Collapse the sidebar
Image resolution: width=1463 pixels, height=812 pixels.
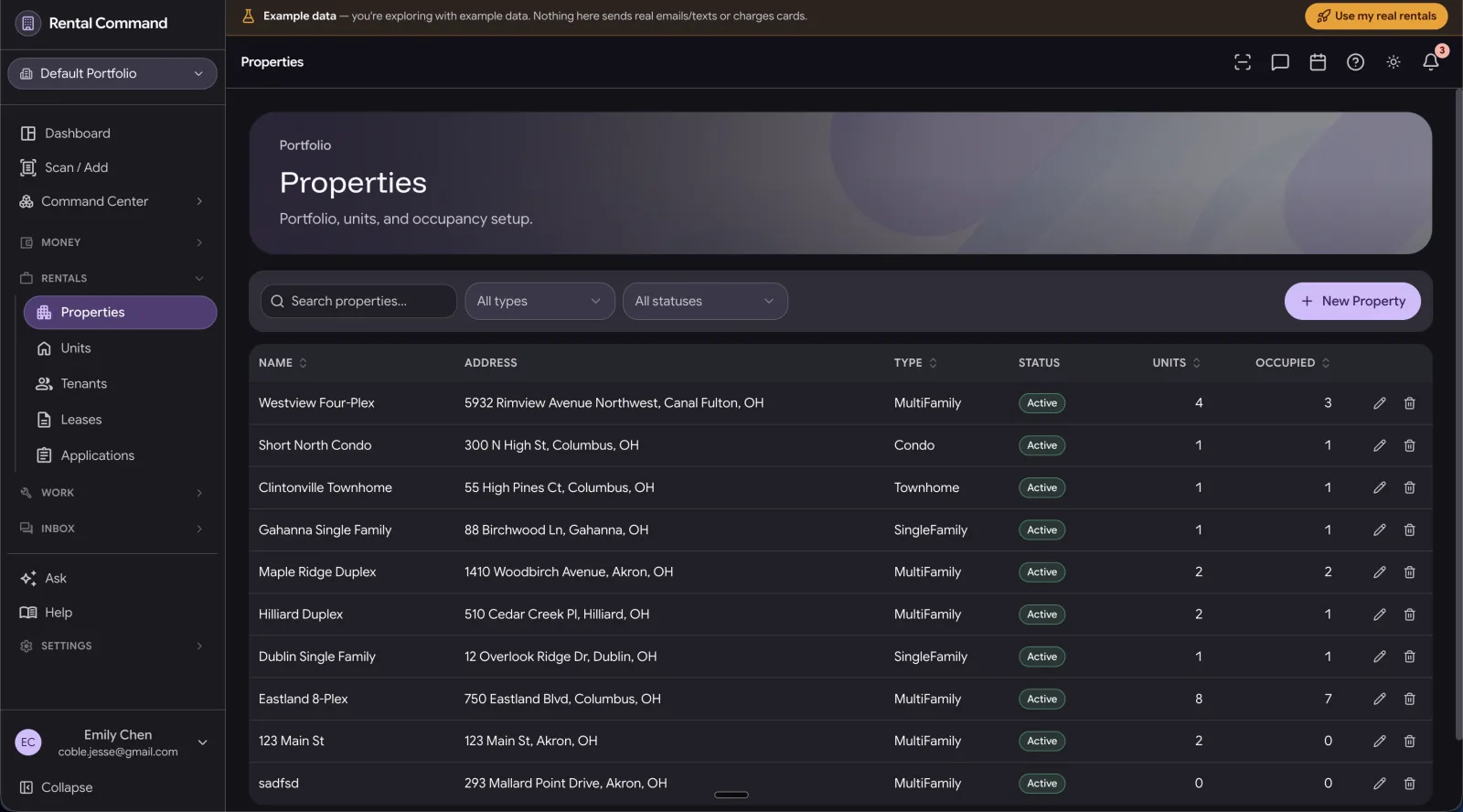57,787
